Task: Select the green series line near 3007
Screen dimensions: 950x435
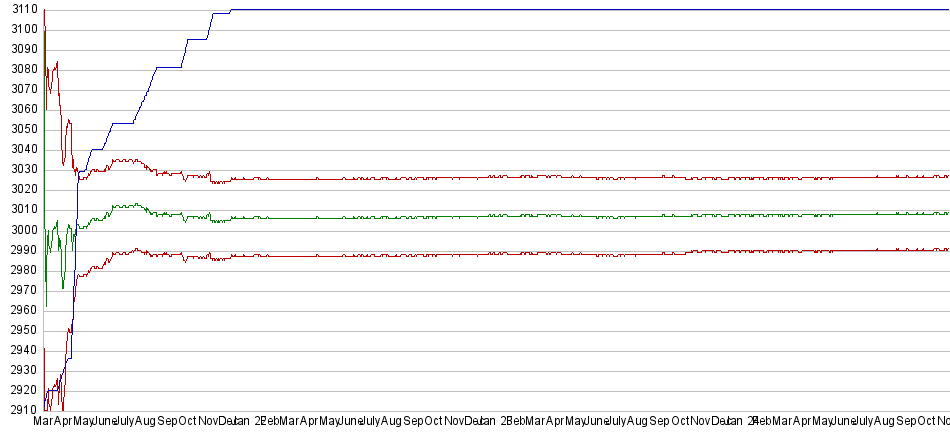Action: (600, 216)
